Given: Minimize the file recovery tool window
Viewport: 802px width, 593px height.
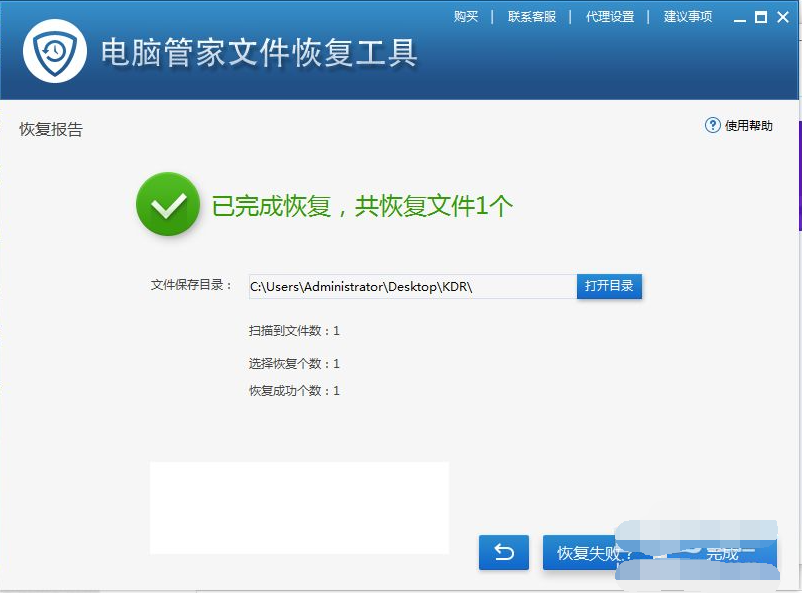Looking at the screenshot, I should point(738,17).
